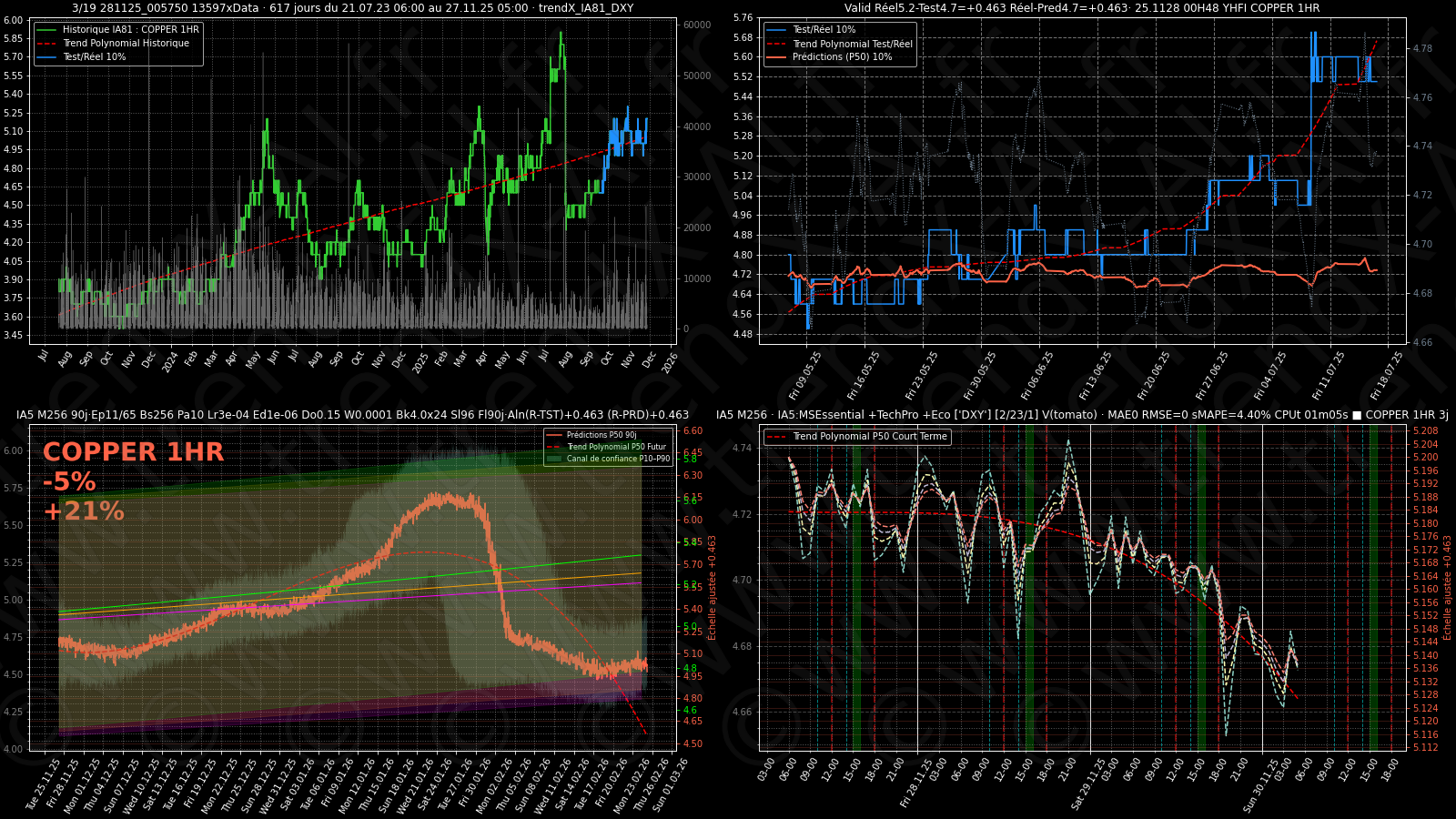
Task: Click the +21% forecast label
Action: pos(83,511)
